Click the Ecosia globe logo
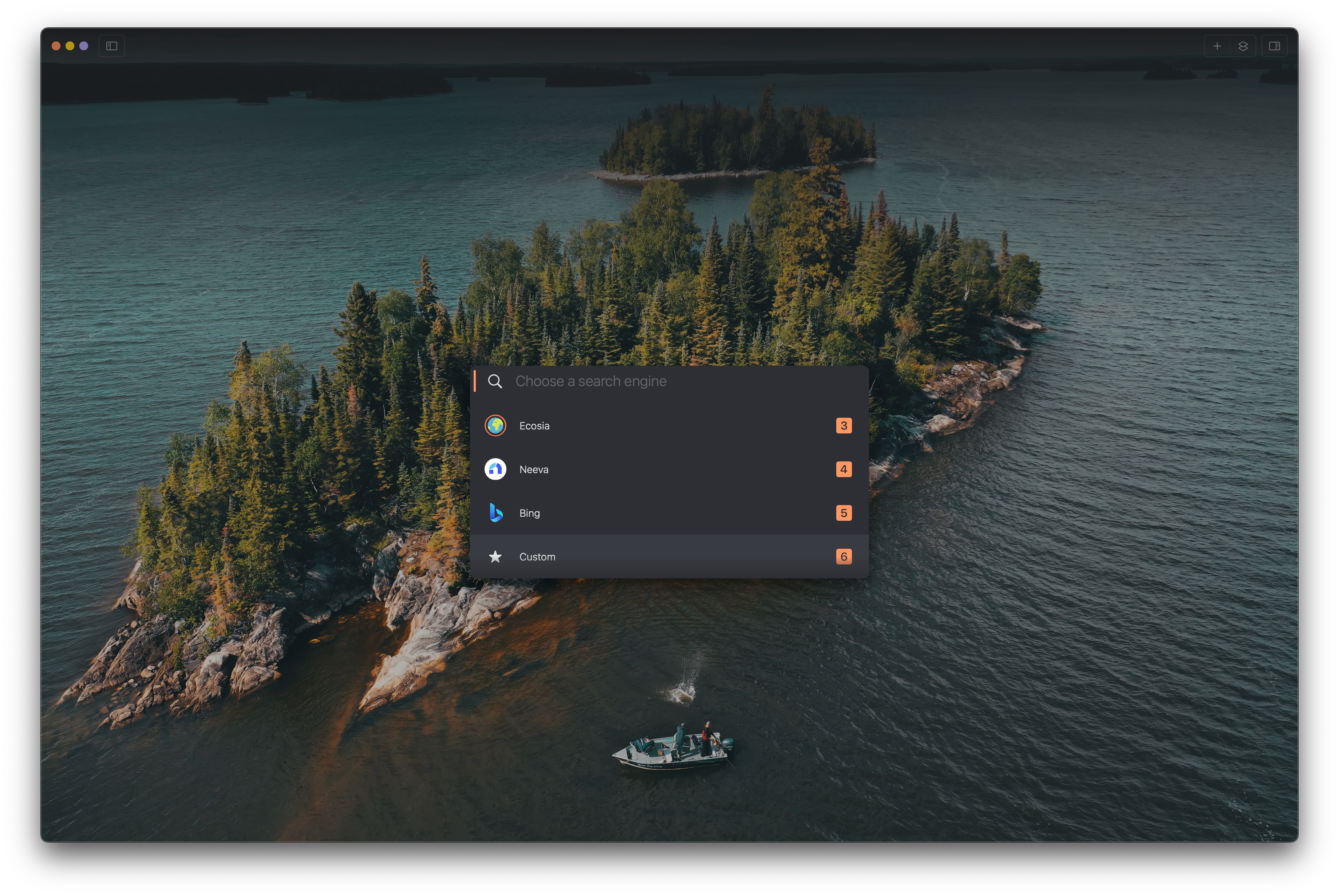 pyautogui.click(x=495, y=426)
